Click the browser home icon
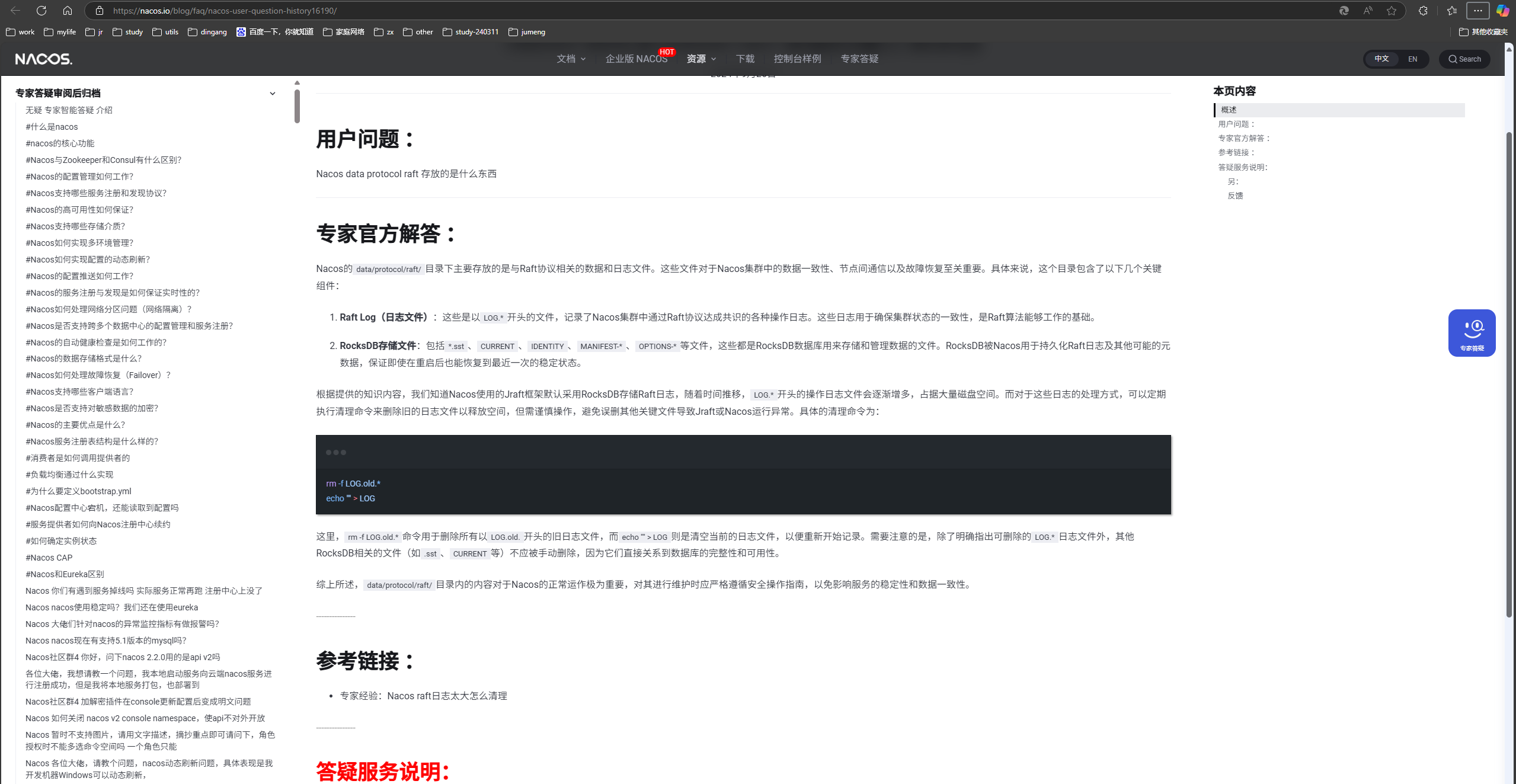The width and height of the screenshot is (1516, 784). 68,11
